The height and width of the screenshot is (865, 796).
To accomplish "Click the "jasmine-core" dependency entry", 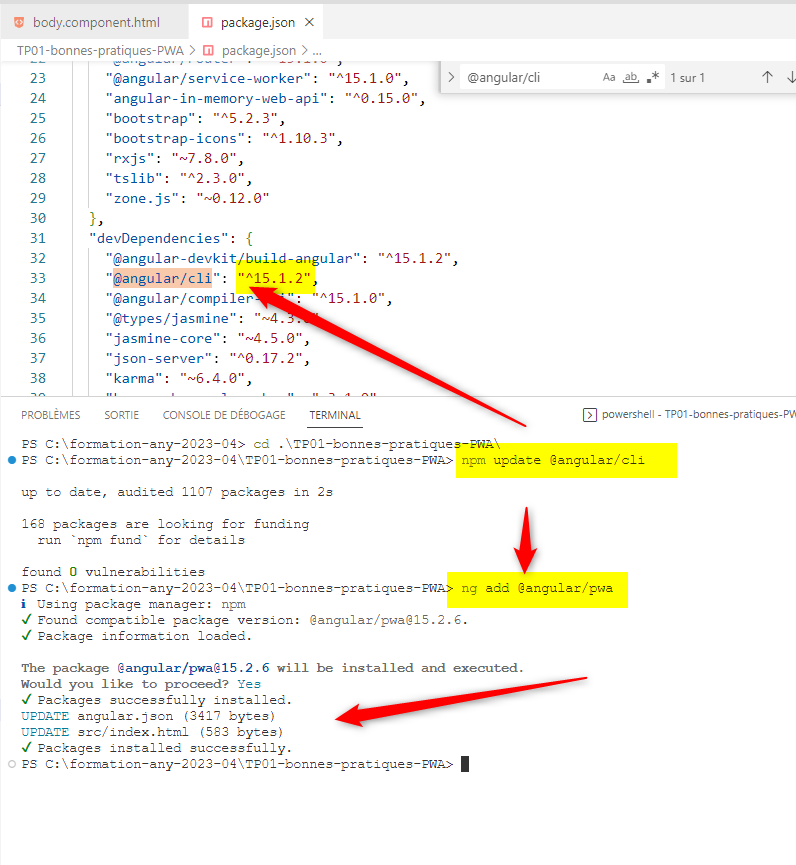I will [207, 338].
